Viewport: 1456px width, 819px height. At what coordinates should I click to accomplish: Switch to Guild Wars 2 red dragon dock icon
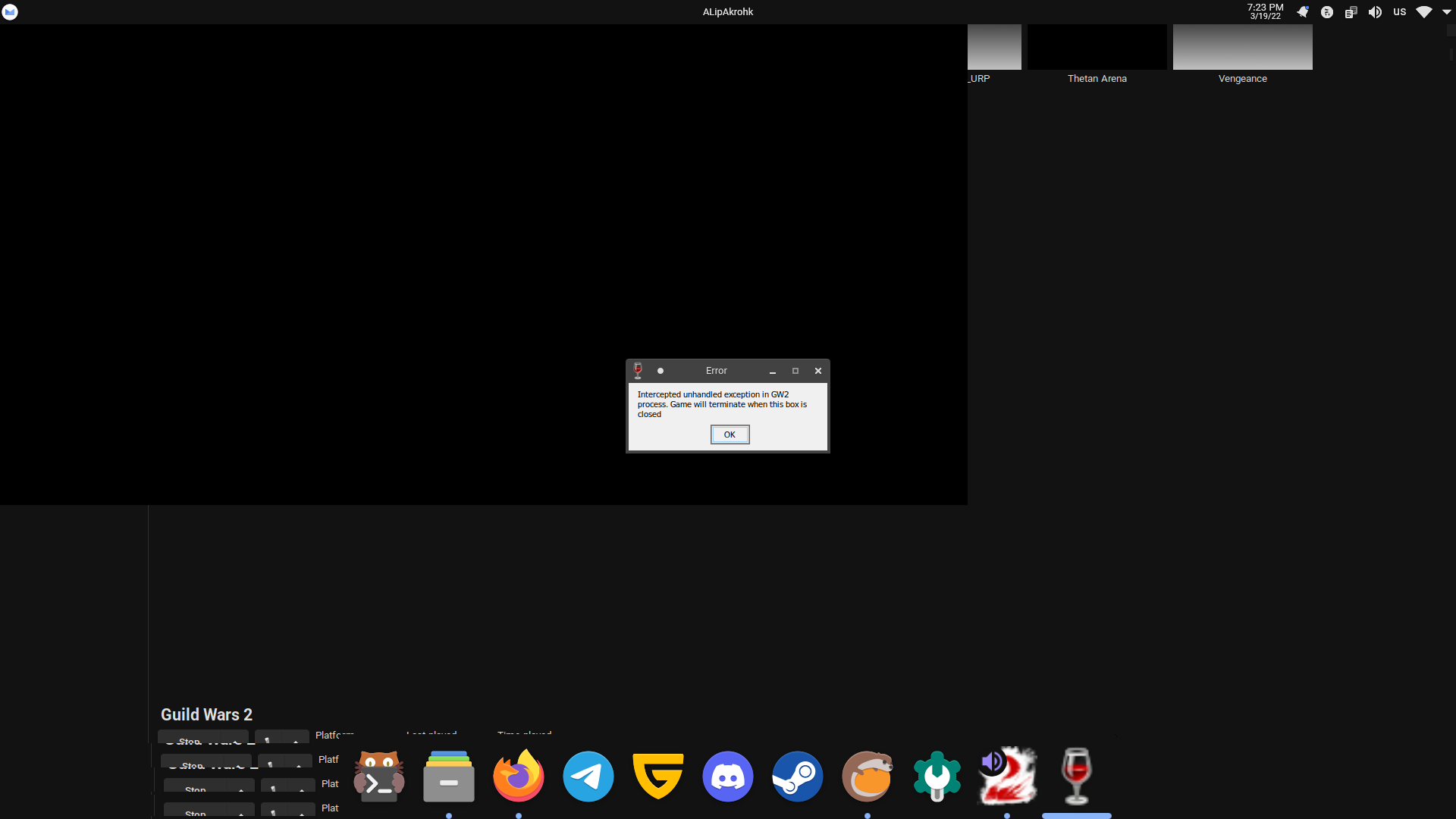[x=1007, y=777]
